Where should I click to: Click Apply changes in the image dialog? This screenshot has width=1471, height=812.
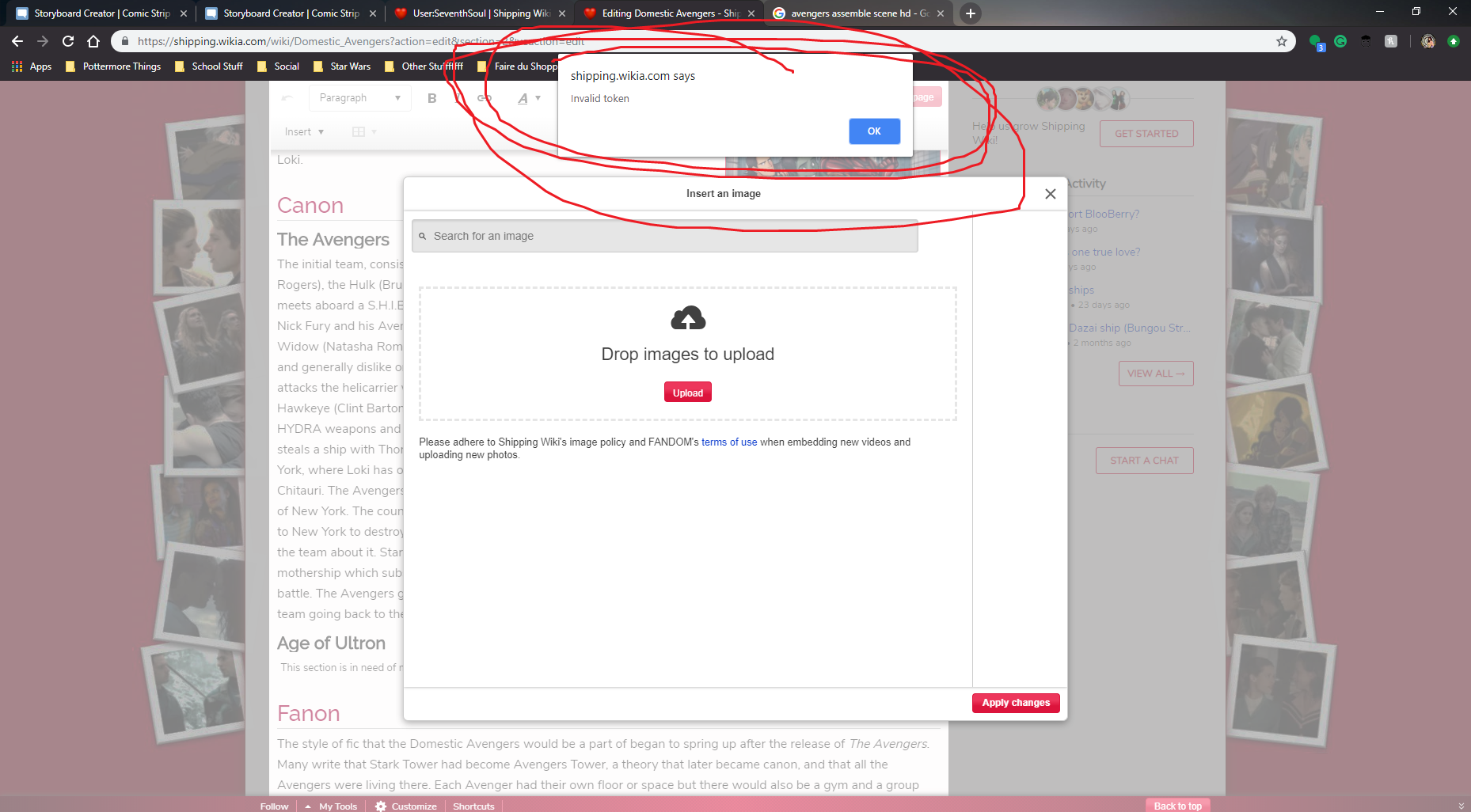pyautogui.click(x=1016, y=703)
